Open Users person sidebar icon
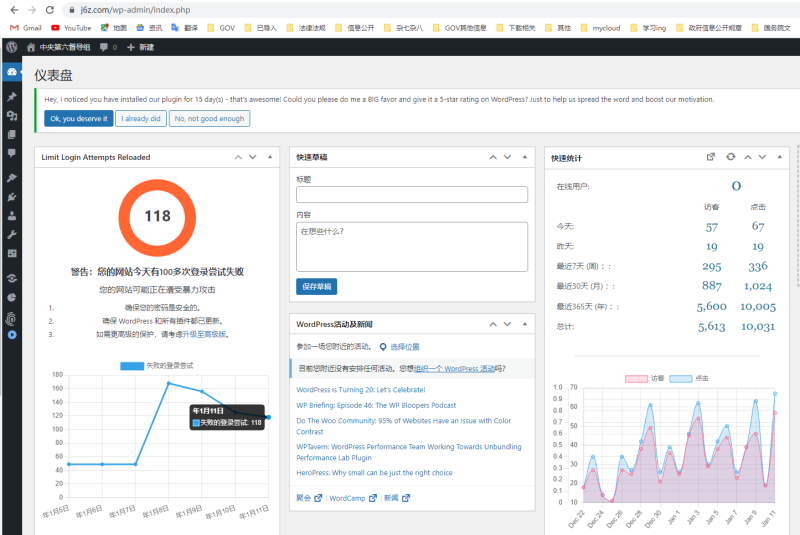 click(12, 216)
